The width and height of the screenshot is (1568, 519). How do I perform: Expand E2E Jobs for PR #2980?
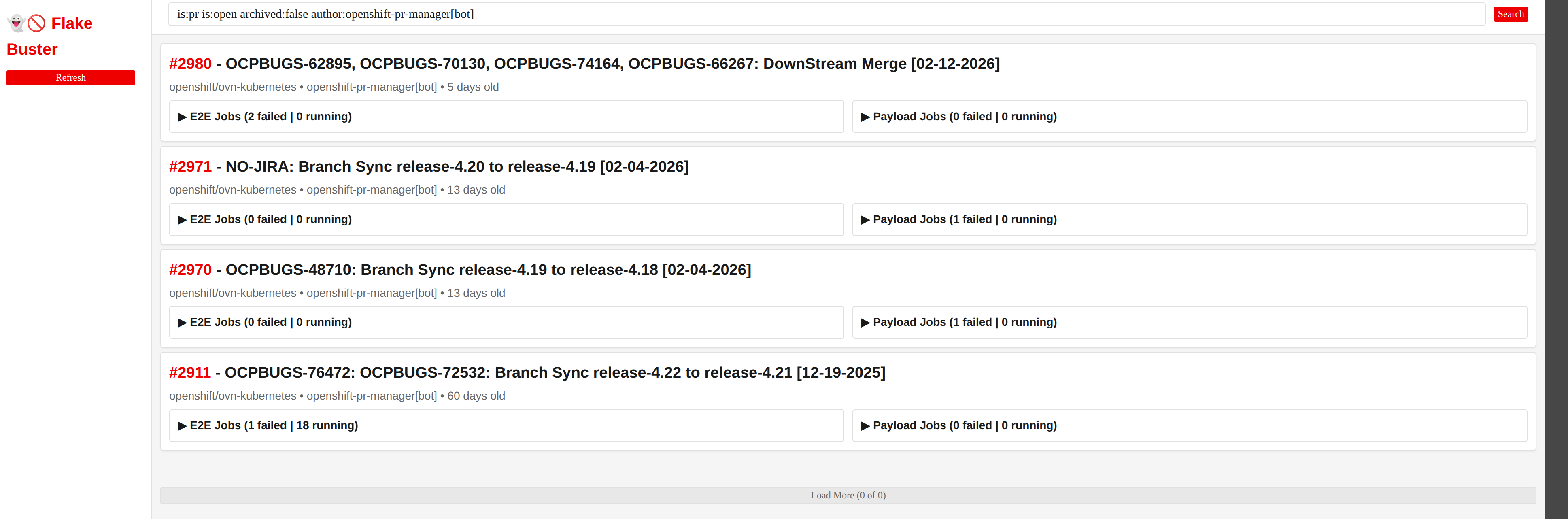coord(506,116)
